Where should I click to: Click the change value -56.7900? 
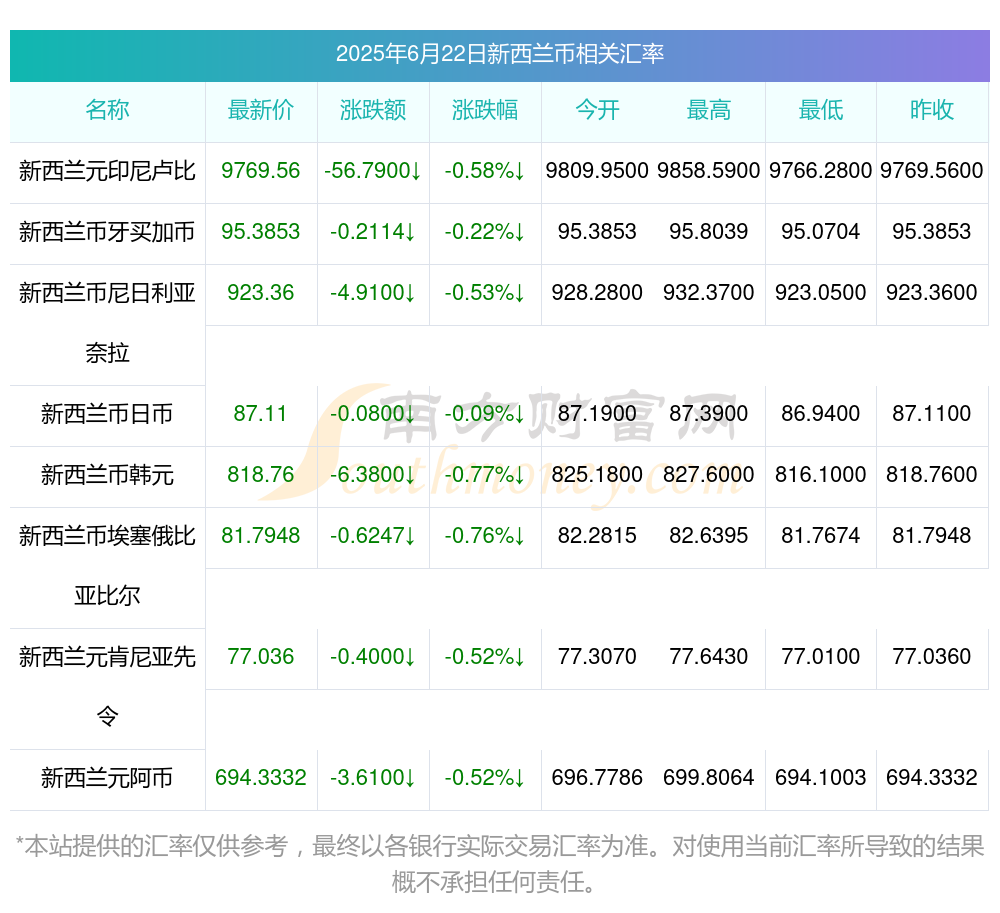tap(373, 171)
